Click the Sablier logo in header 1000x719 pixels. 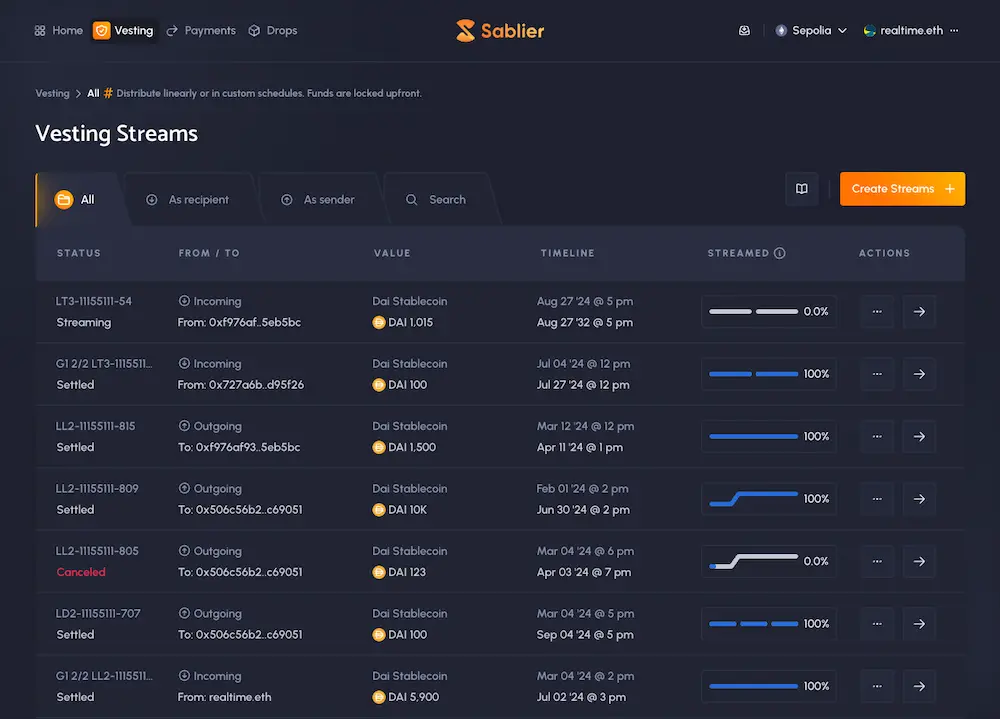500,31
